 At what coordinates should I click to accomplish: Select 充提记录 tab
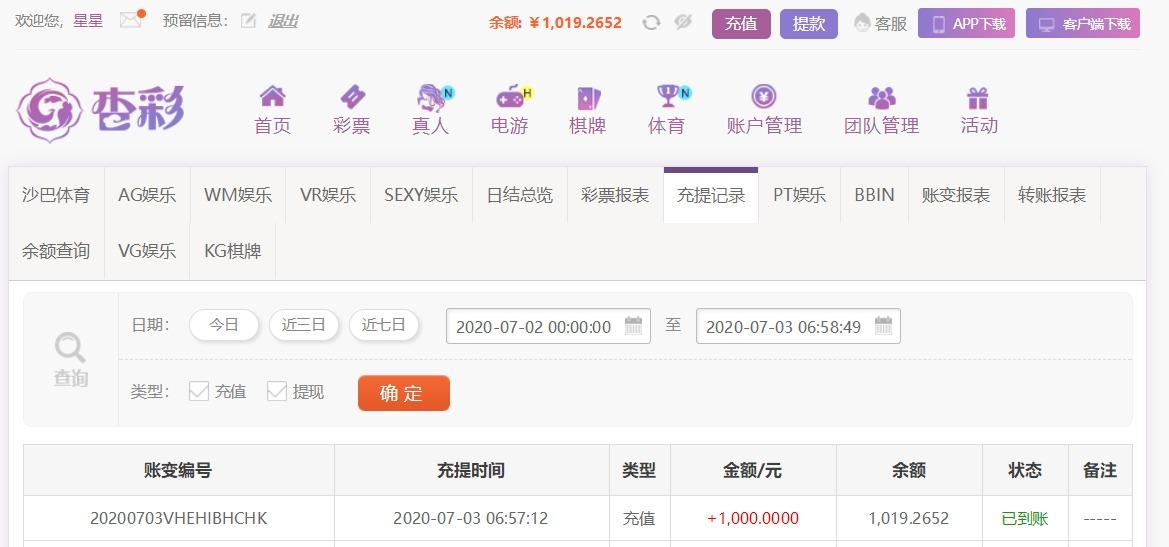(710, 195)
